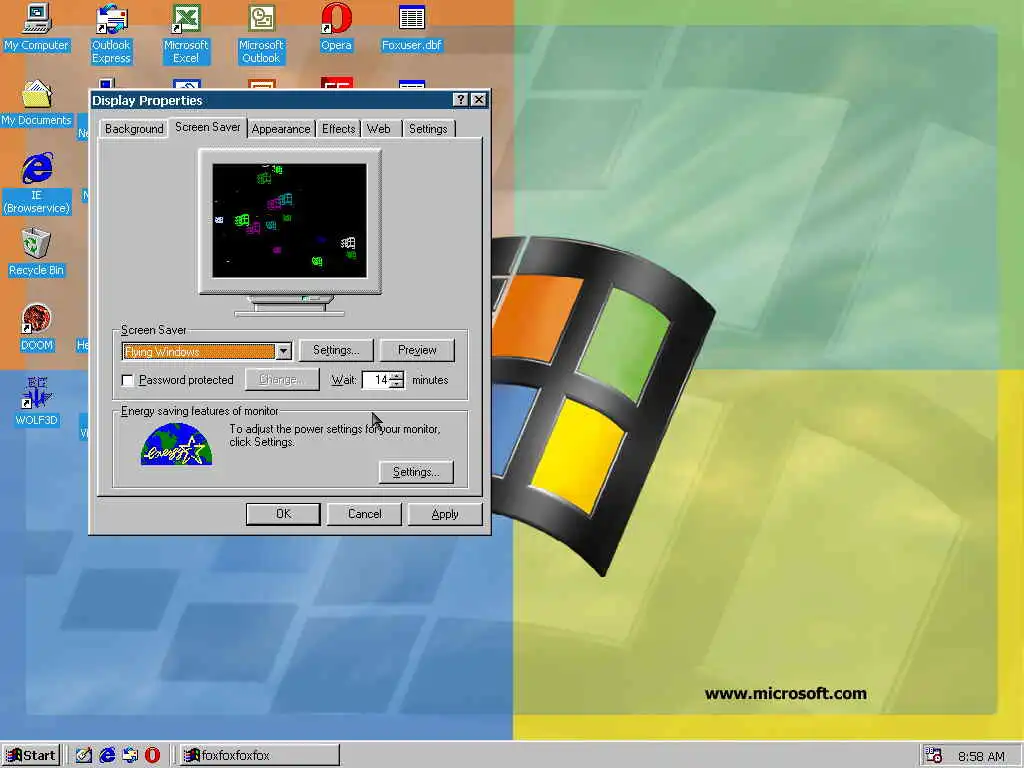The image size is (1024, 768).
Task: Apply the display changes
Action: coord(445,514)
